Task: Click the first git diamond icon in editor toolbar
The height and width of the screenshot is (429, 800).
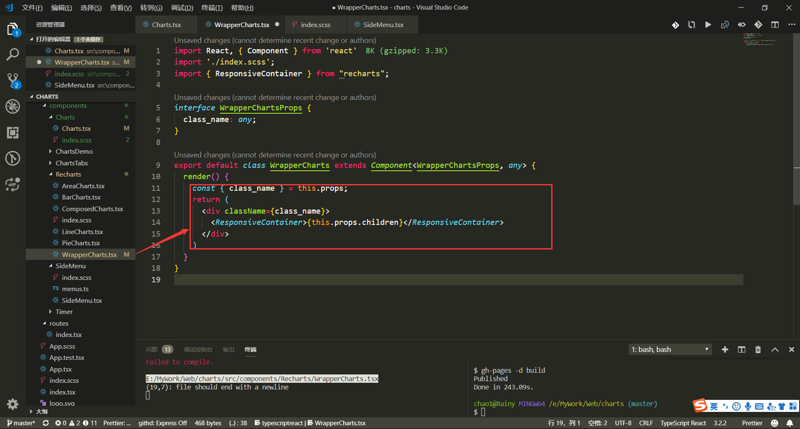Action: point(675,24)
